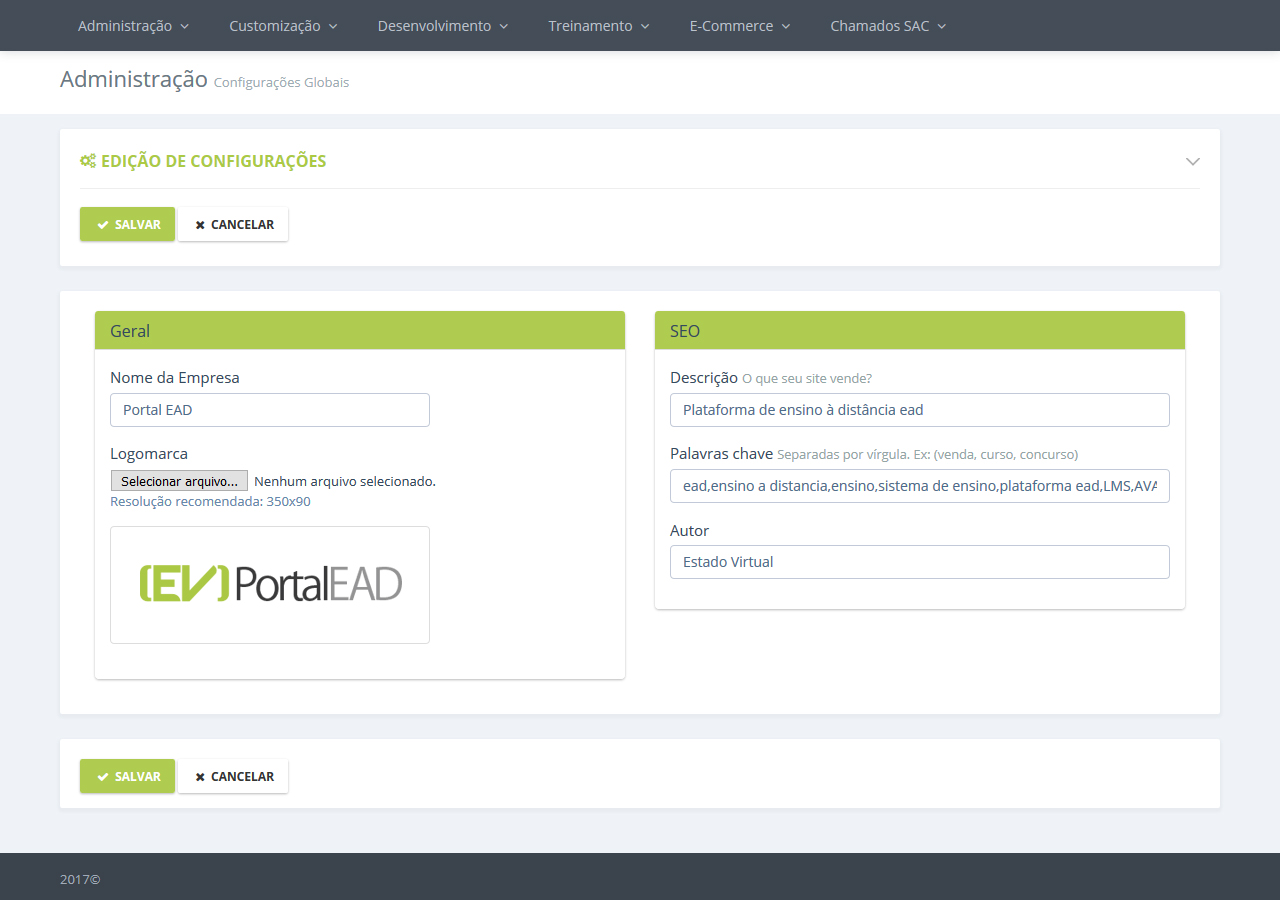Screen dimensions: 1280x900
Task: Click inside the Palavras chave field
Action: (x=919, y=486)
